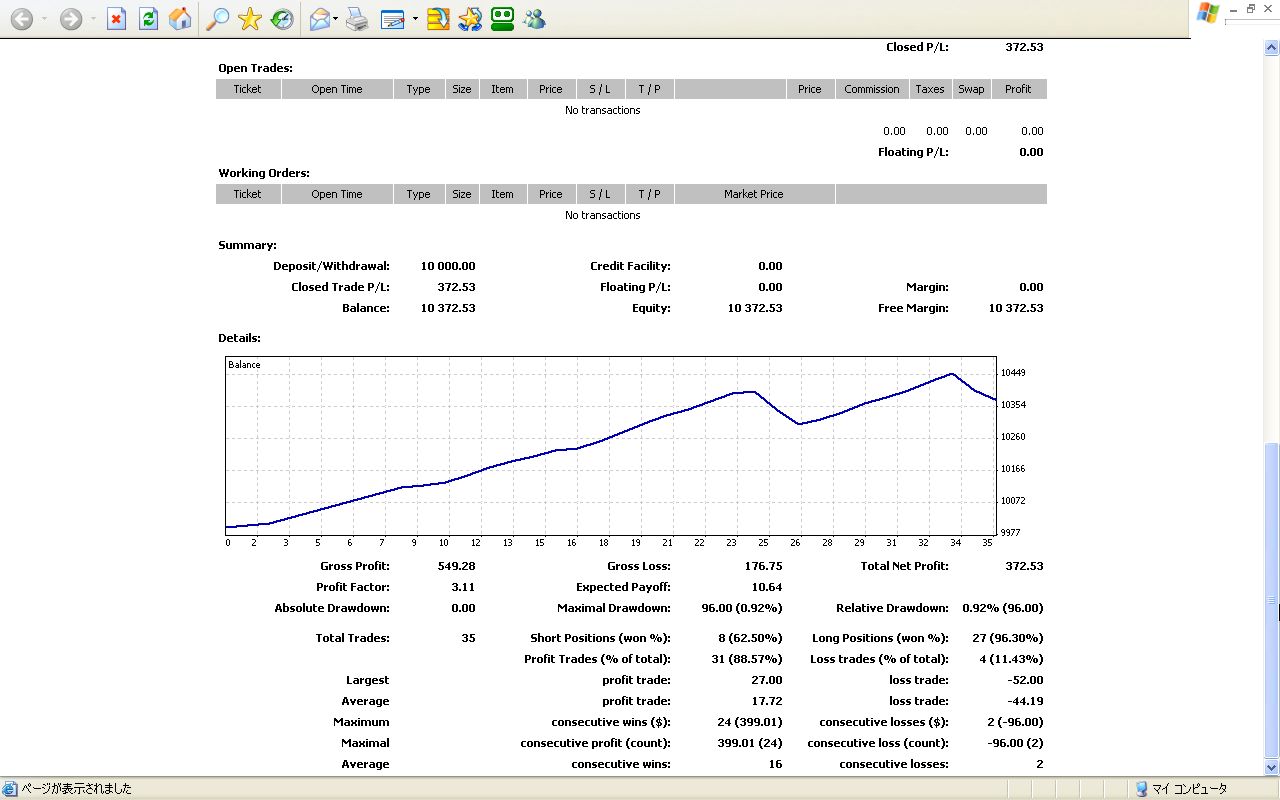
Task: Open Favorites star icon
Action: pyautogui.click(x=250, y=19)
